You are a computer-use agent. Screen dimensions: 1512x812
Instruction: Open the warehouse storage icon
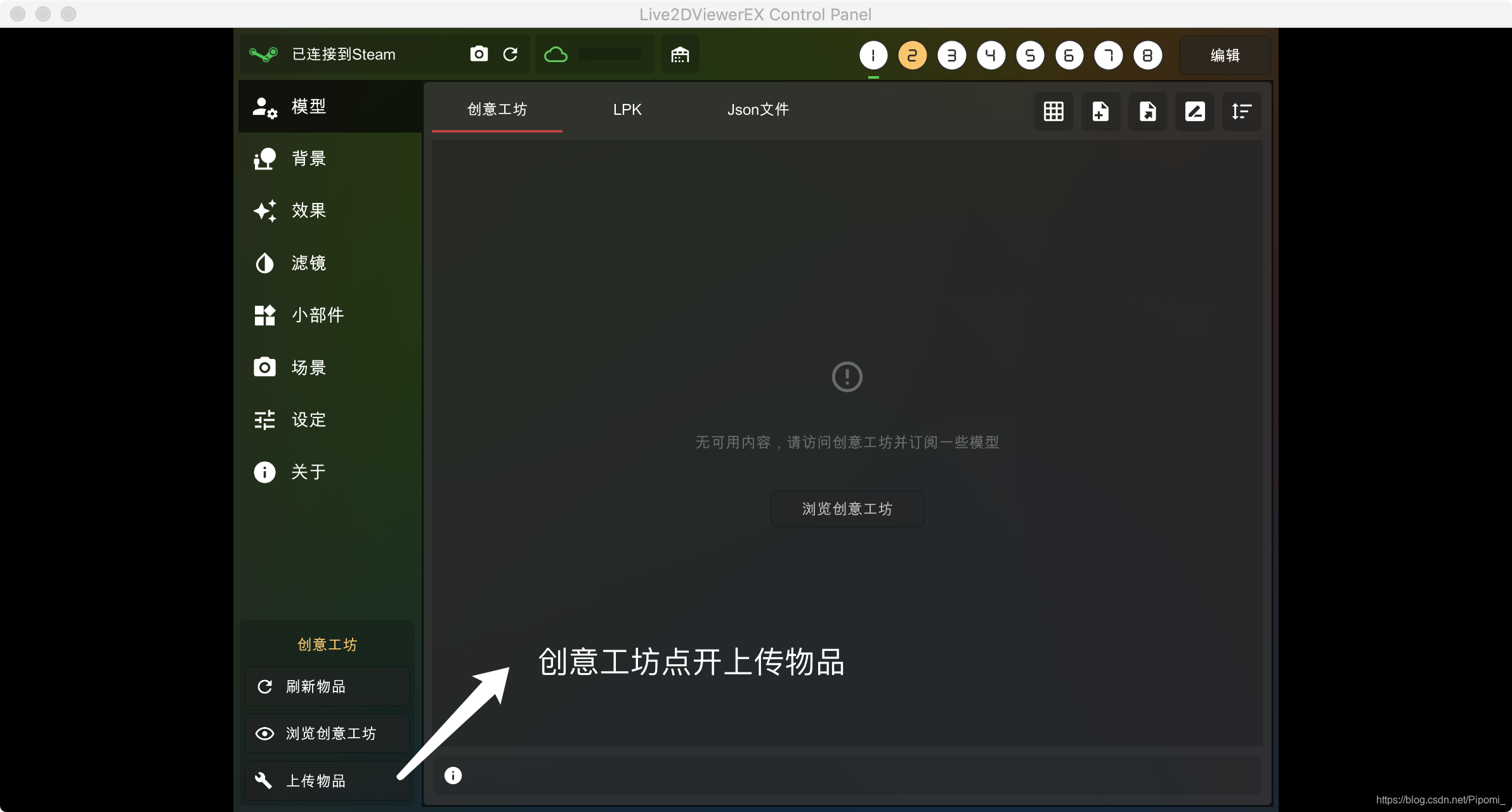pos(680,55)
